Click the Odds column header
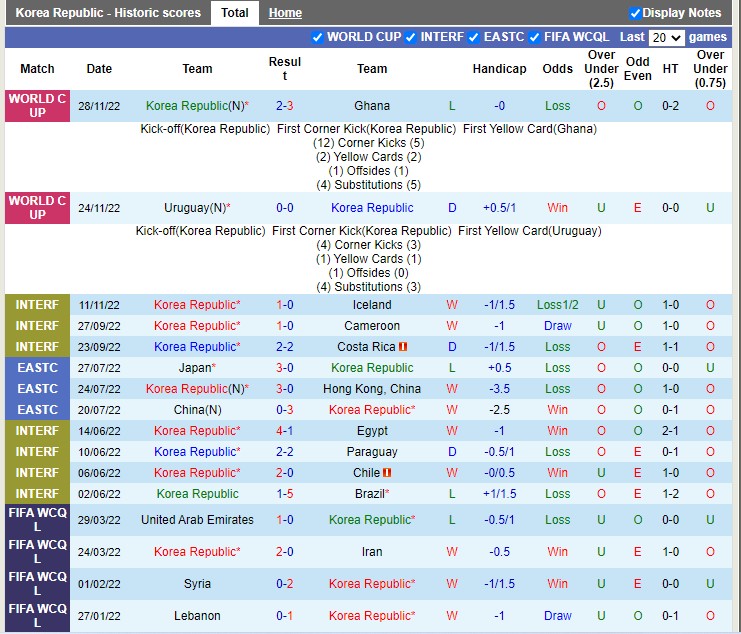The width and height of the screenshot is (741, 634). 558,69
